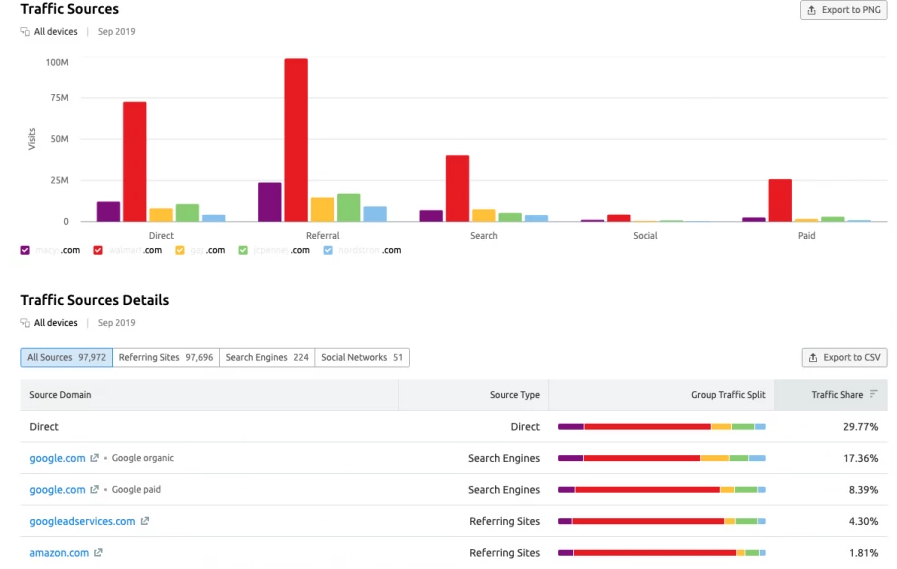Click devices icon under Traffic Sources Details heading
The height and width of the screenshot is (569, 897).
pos(25,323)
